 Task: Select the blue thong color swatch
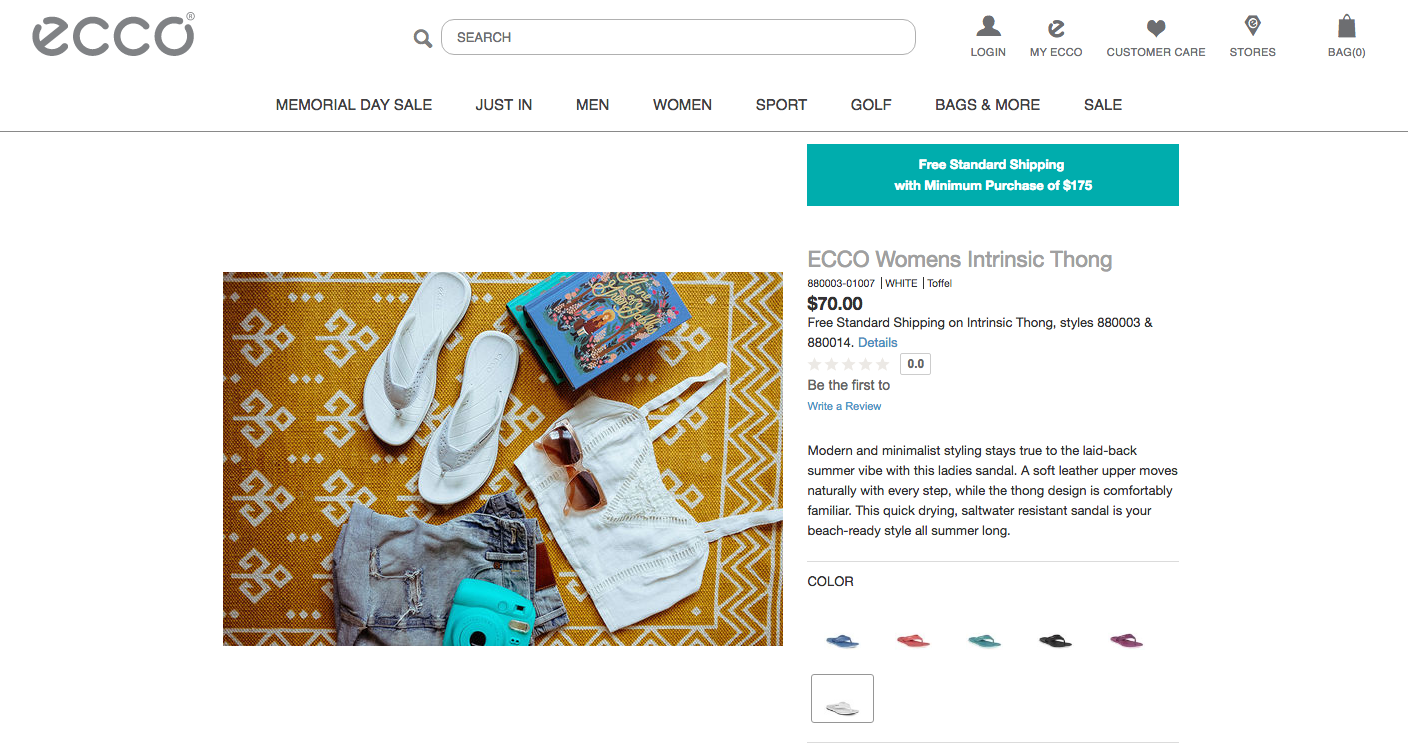[x=842, y=641]
